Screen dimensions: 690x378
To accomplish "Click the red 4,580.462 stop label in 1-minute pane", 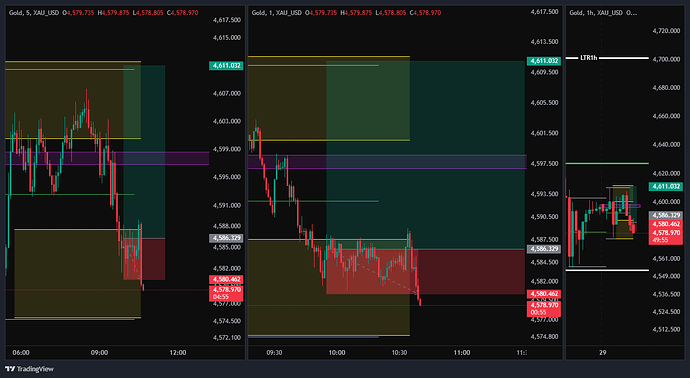I will point(543,294).
